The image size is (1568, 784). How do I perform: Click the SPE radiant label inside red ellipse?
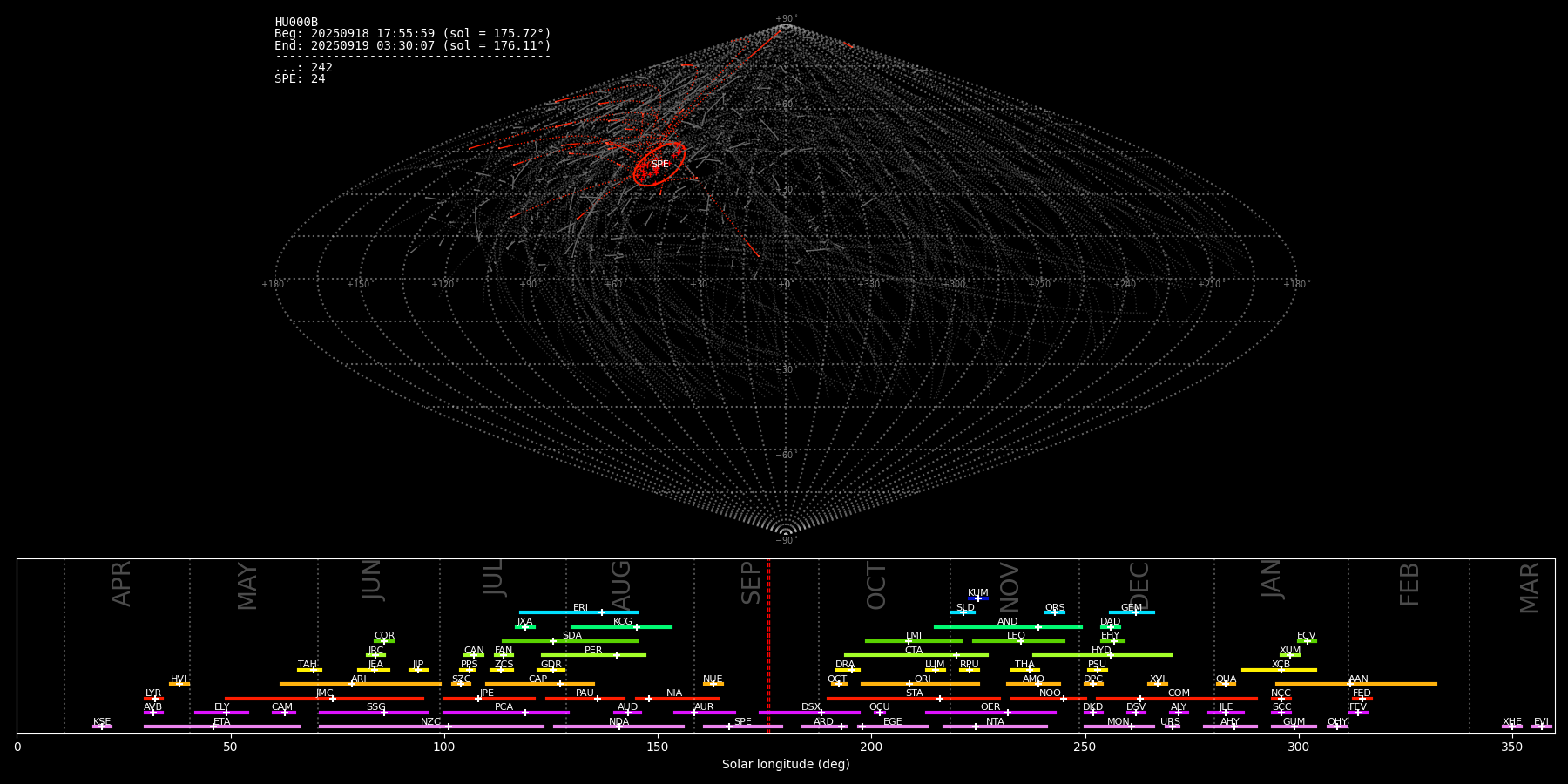pyautogui.click(x=660, y=164)
